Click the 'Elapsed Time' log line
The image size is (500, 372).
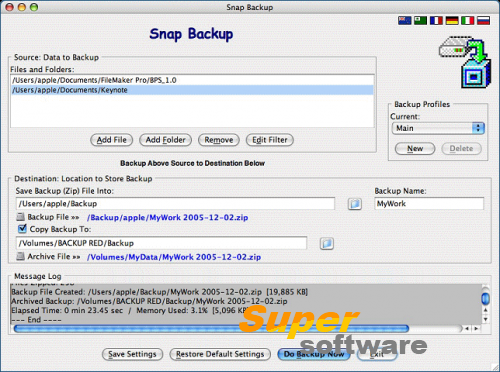click(x=130, y=311)
